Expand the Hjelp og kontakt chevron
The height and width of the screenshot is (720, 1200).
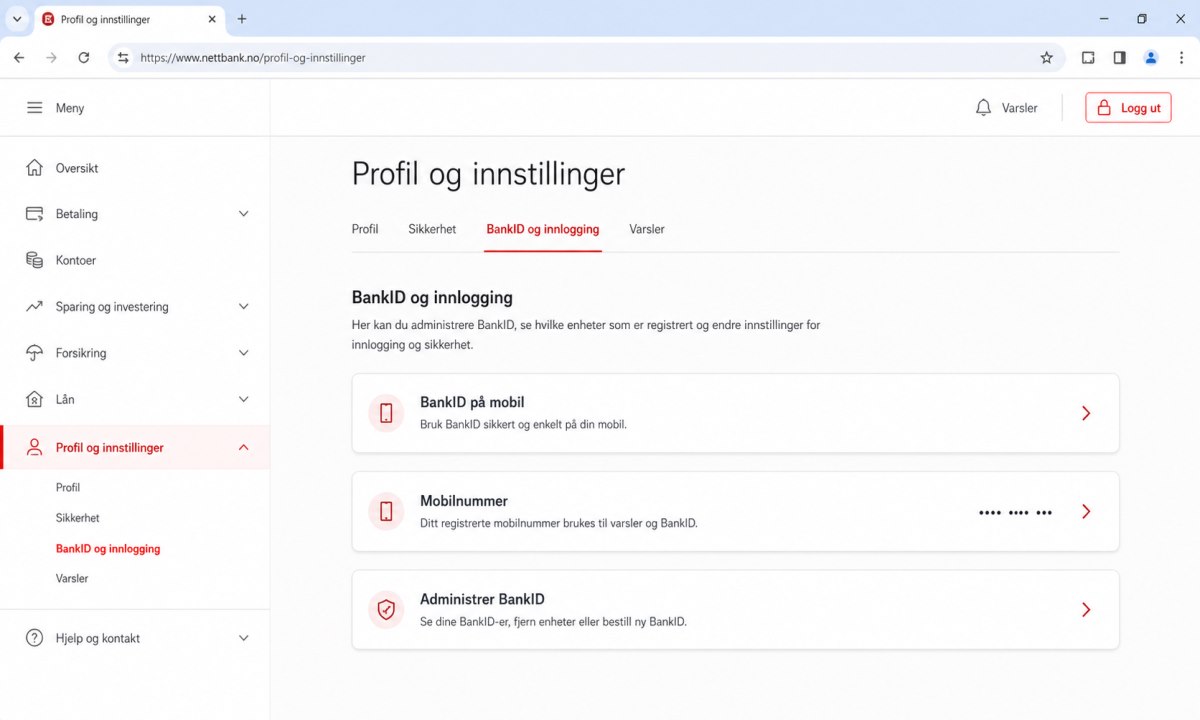pos(243,638)
